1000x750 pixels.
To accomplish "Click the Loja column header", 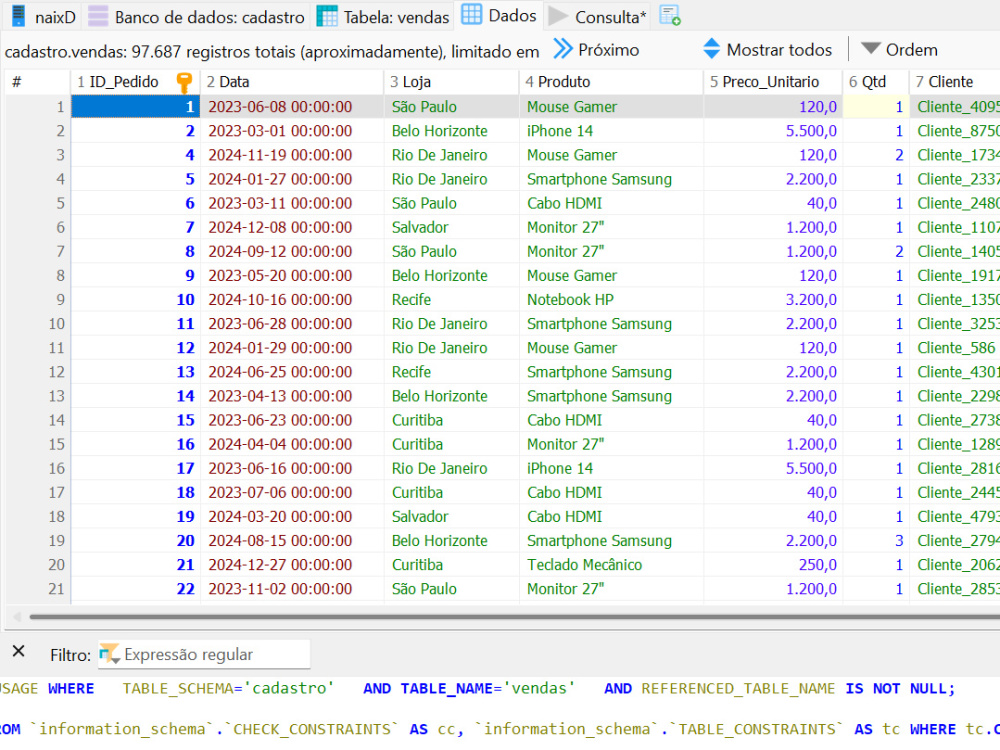I will (451, 82).
